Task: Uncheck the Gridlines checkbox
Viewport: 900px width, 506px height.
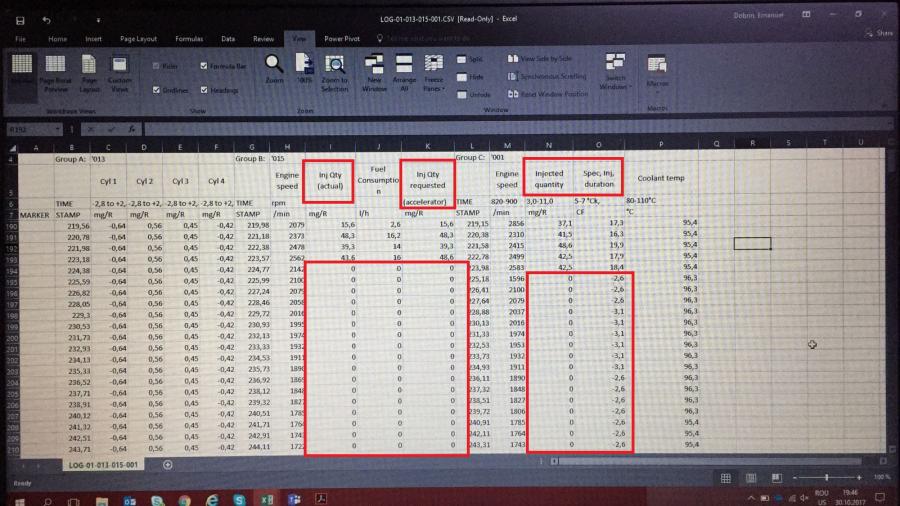Action: (x=157, y=89)
